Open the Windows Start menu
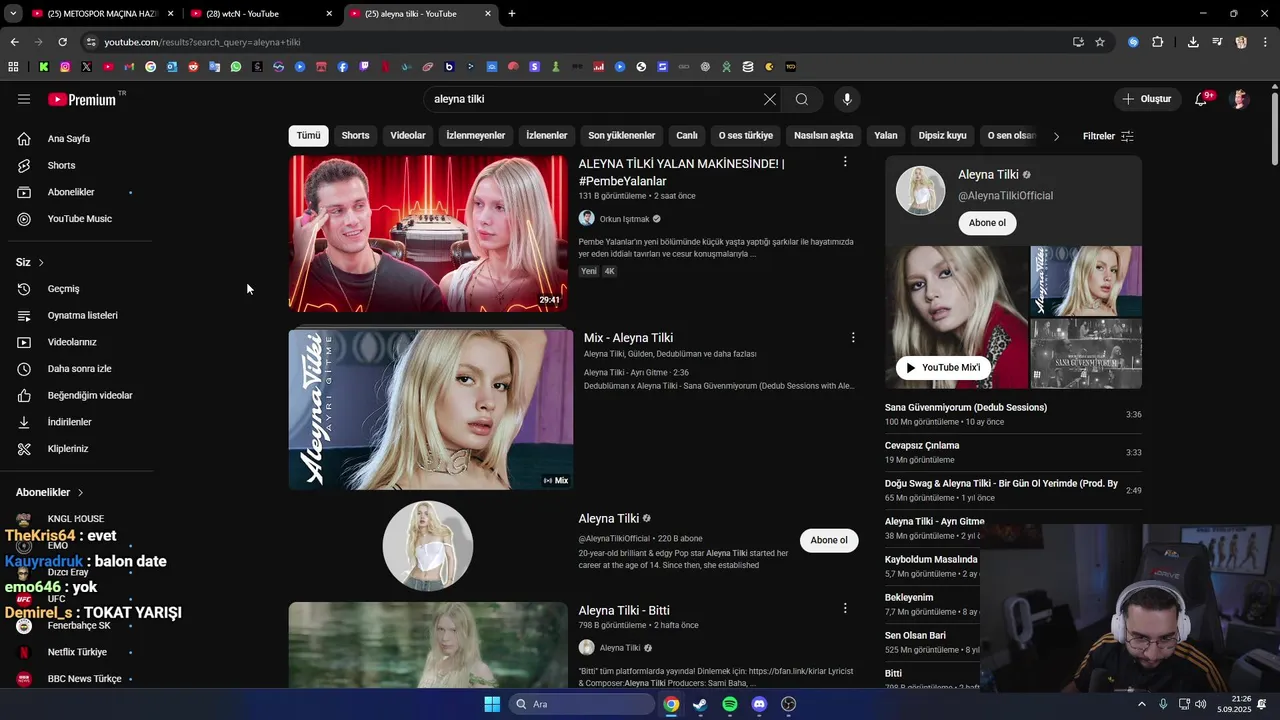1280x720 pixels. point(492,704)
